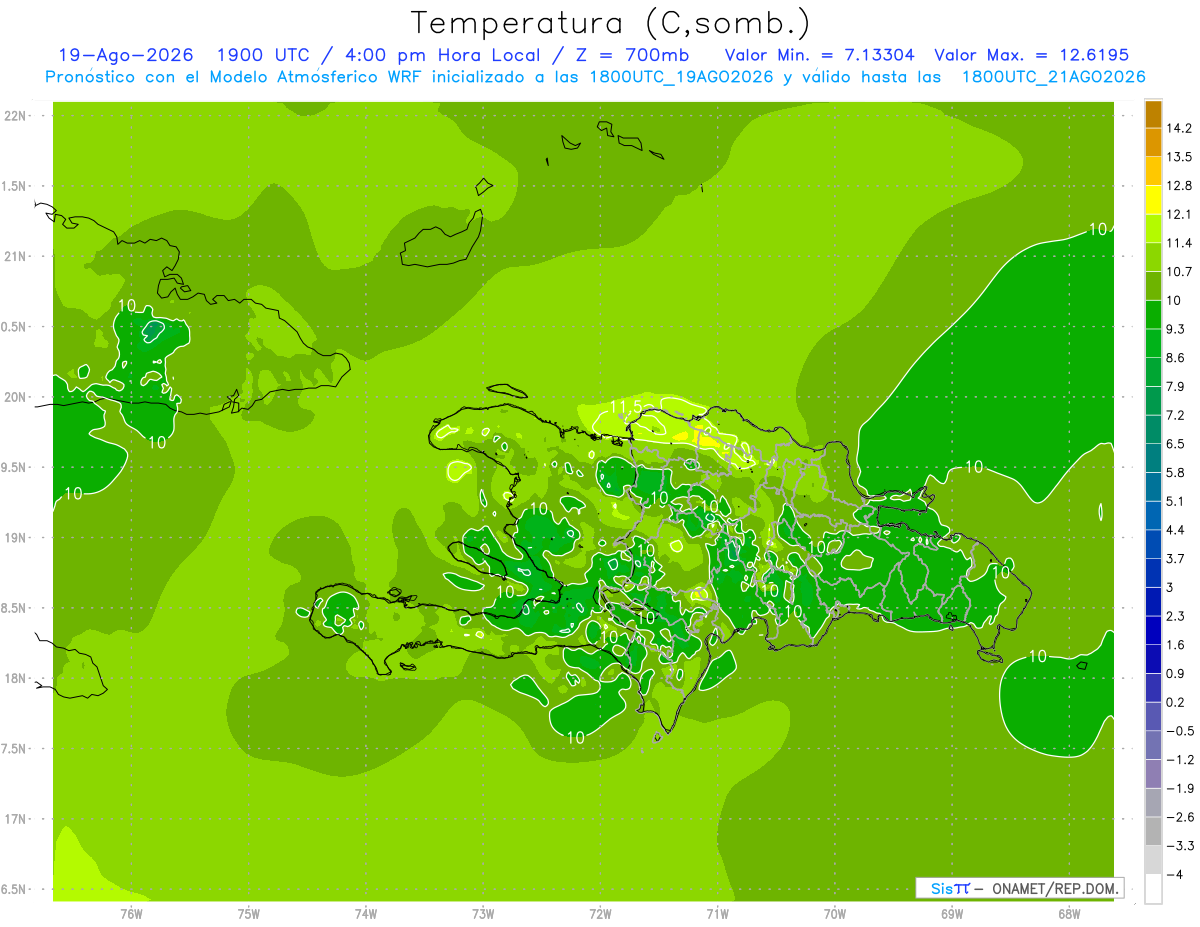
Task: Click the "14.2" colorbar value
Action: click(1180, 128)
